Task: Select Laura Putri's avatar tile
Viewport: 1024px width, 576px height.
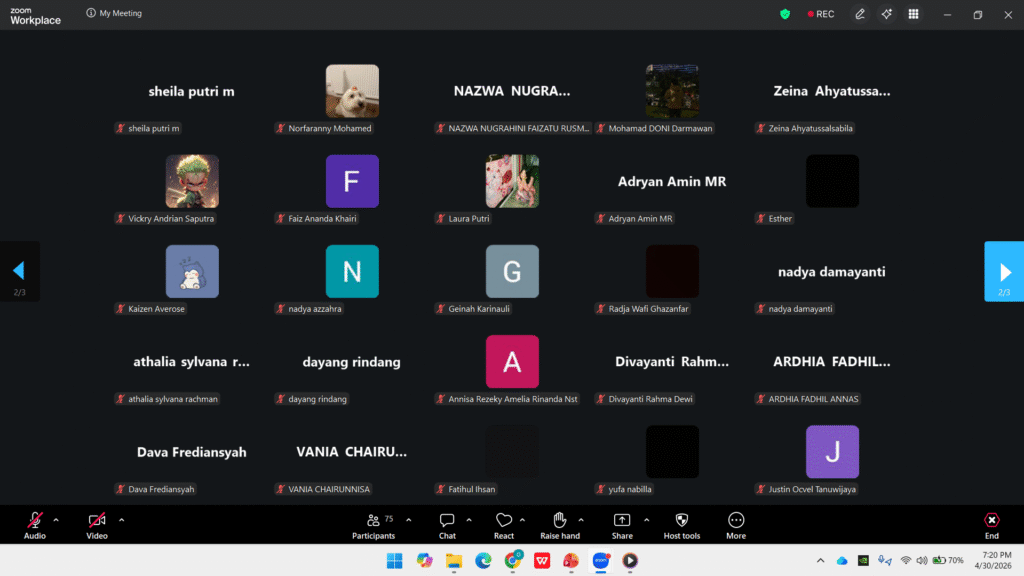Action: tap(512, 181)
